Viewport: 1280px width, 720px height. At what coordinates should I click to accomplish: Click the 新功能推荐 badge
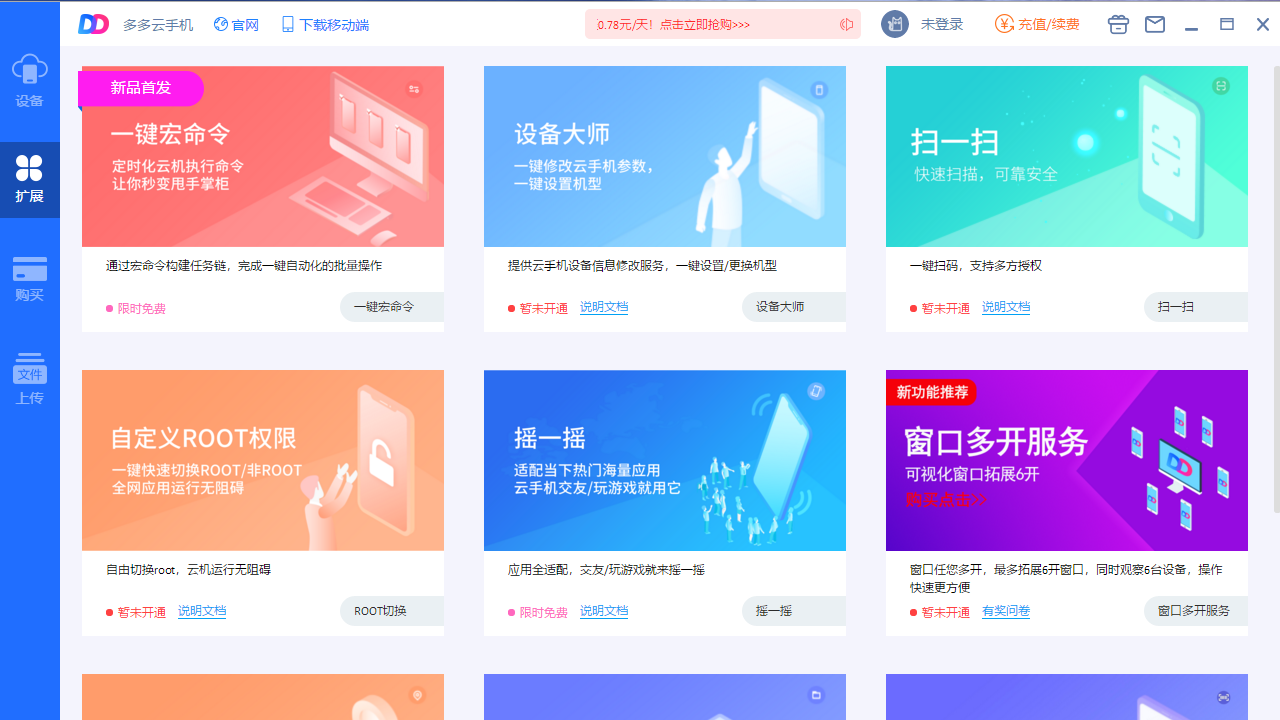932,392
